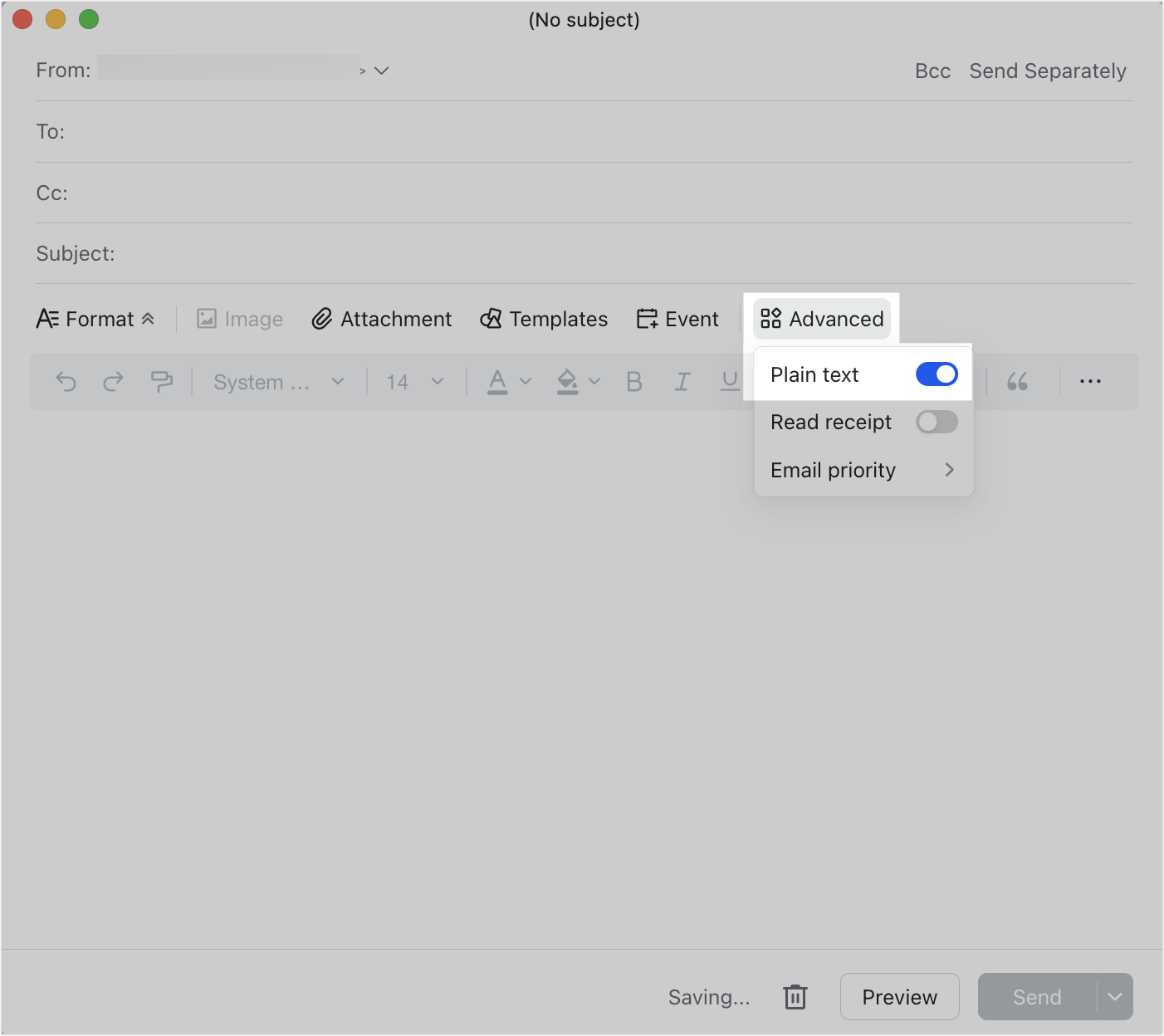
Task: Preview the email draft
Action: point(899,996)
